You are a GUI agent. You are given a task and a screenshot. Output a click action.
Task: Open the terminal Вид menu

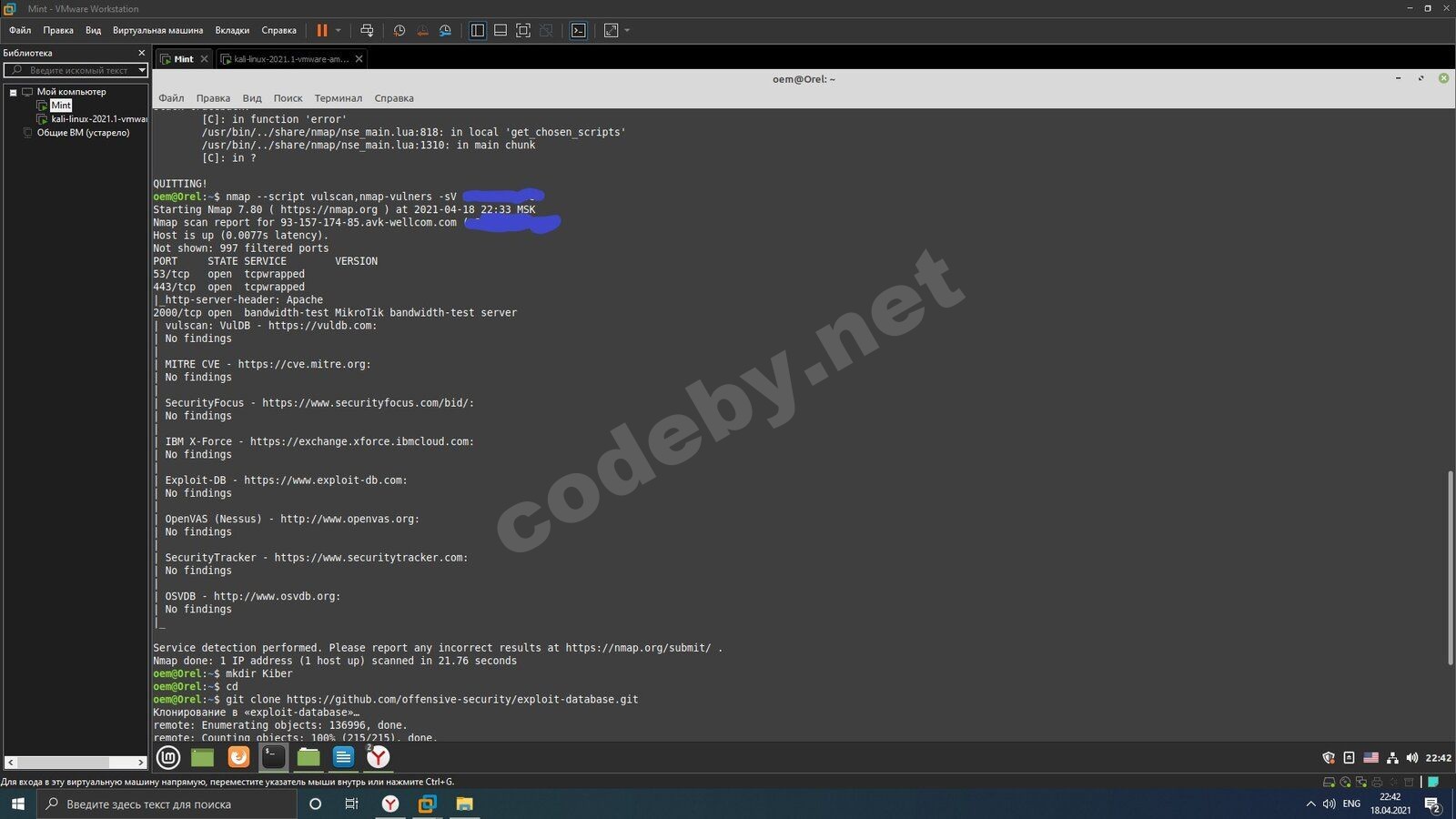coord(252,98)
